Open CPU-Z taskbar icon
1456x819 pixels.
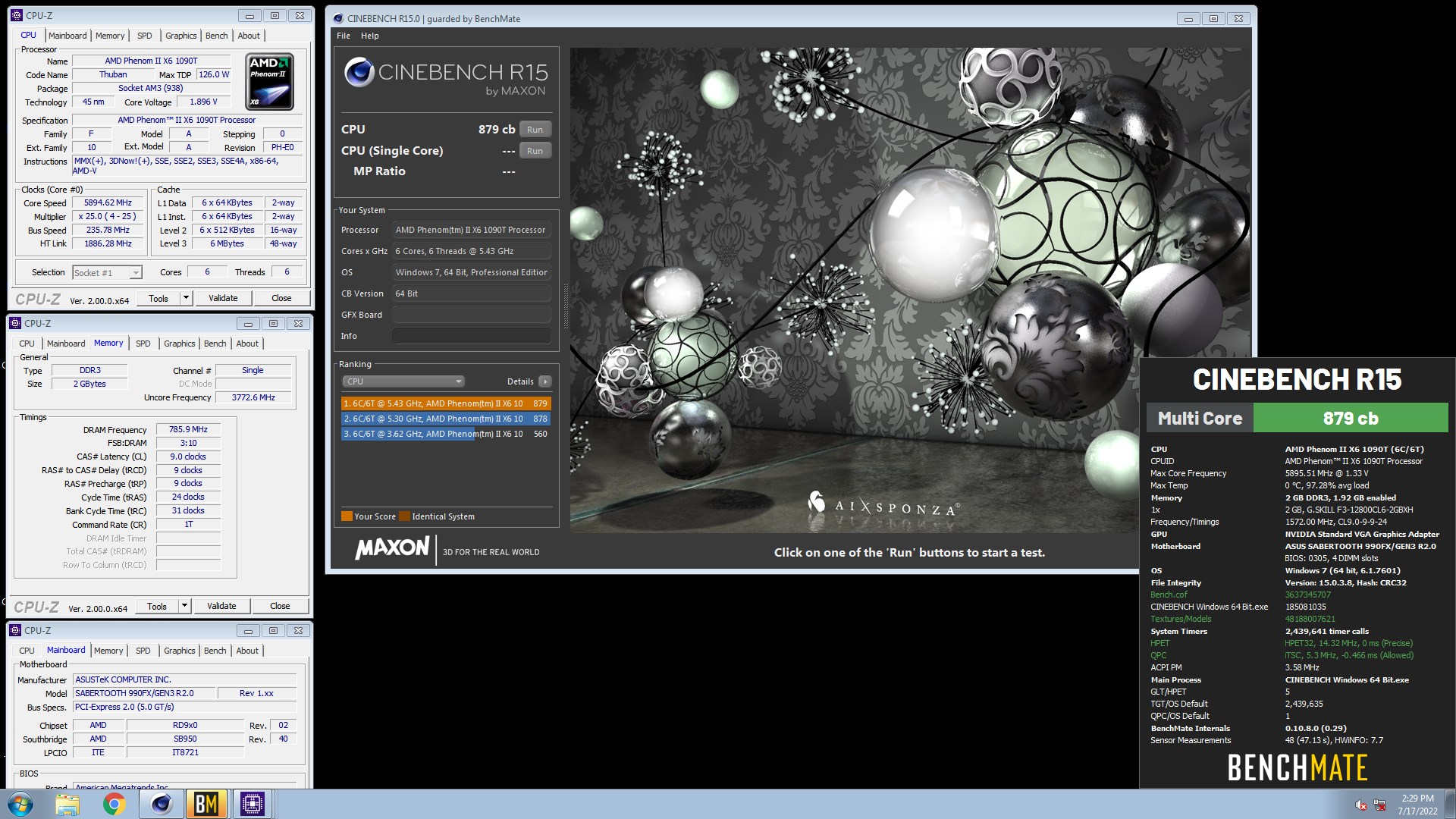253,804
